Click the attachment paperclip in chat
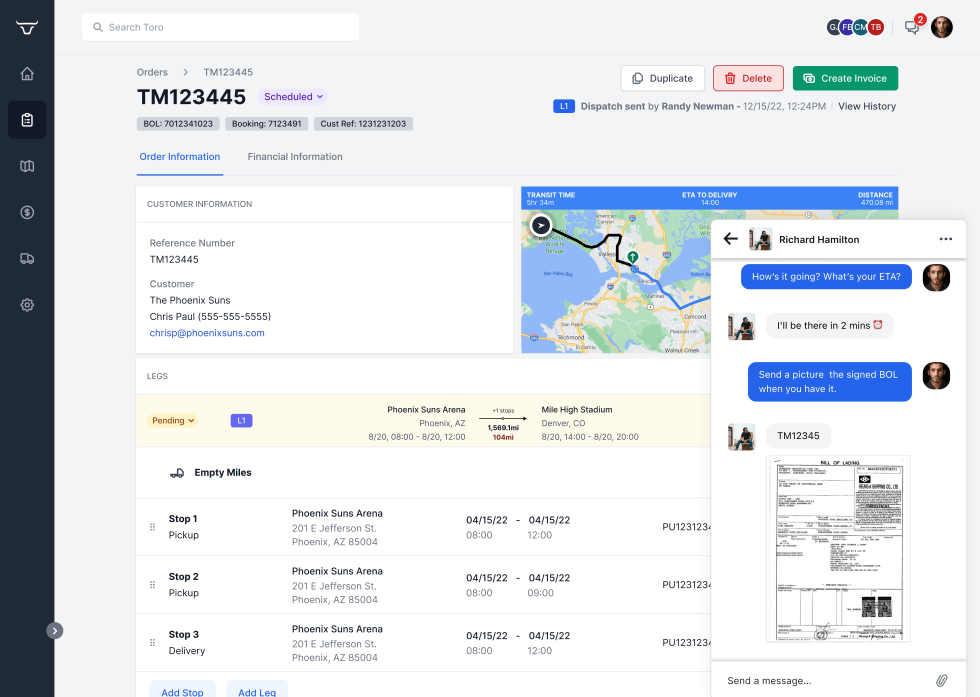 click(941, 680)
